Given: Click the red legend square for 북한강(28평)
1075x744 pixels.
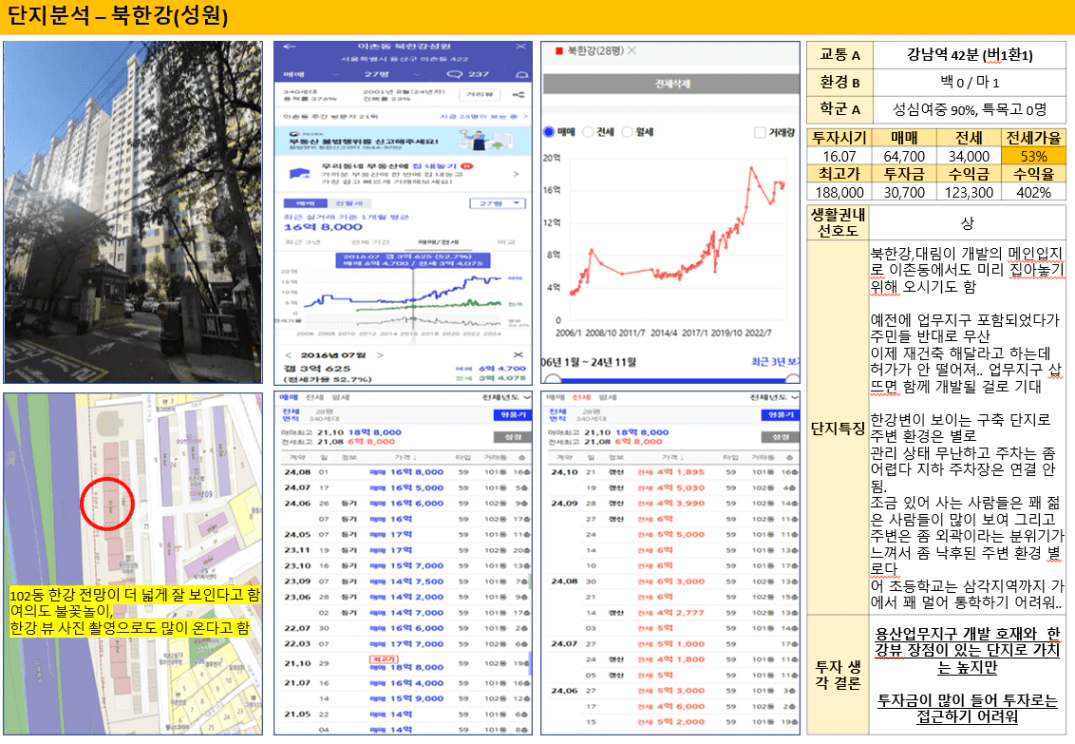Looking at the screenshot, I should (x=559, y=51).
